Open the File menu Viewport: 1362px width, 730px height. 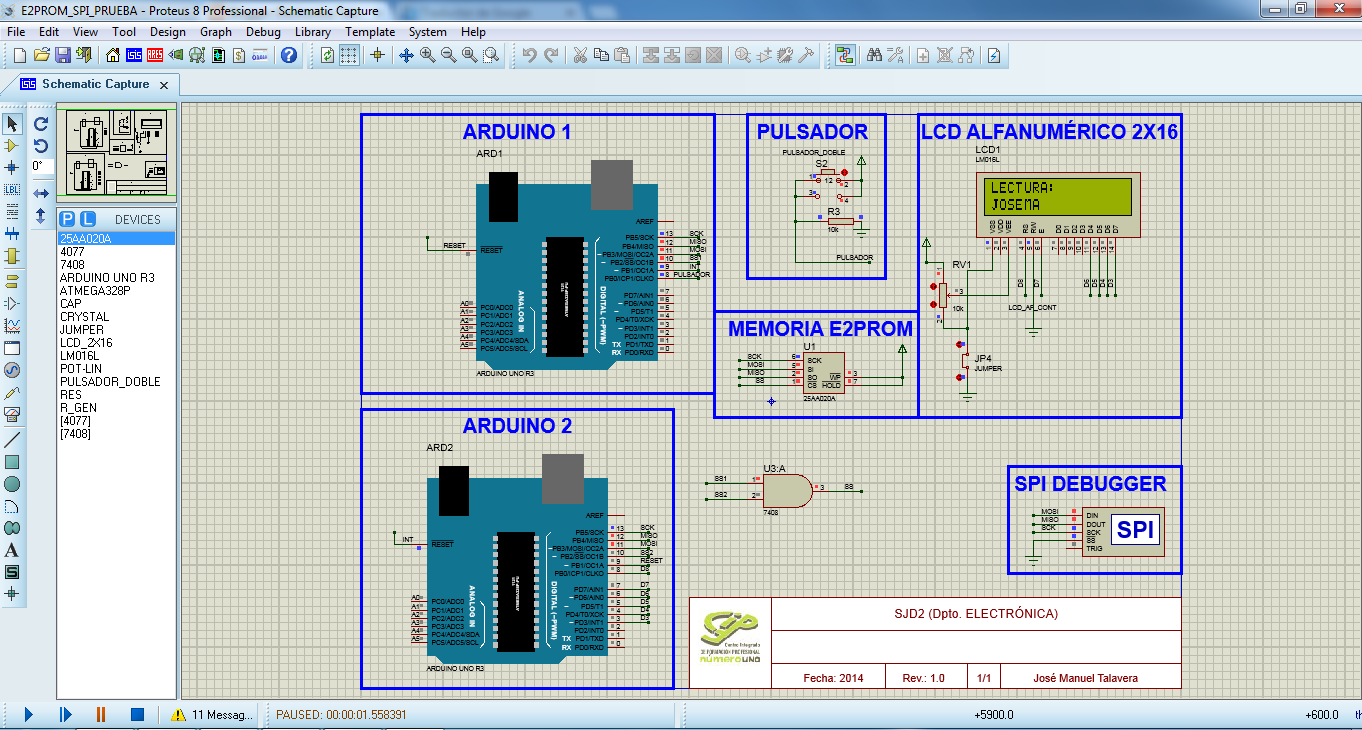(16, 32)
